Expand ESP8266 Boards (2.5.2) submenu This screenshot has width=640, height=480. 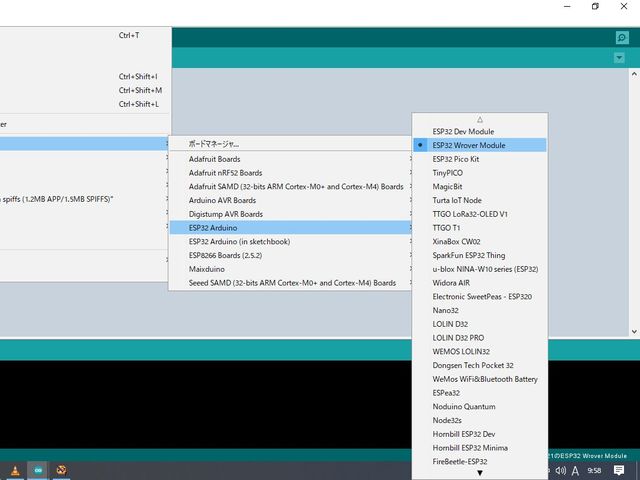290,255
